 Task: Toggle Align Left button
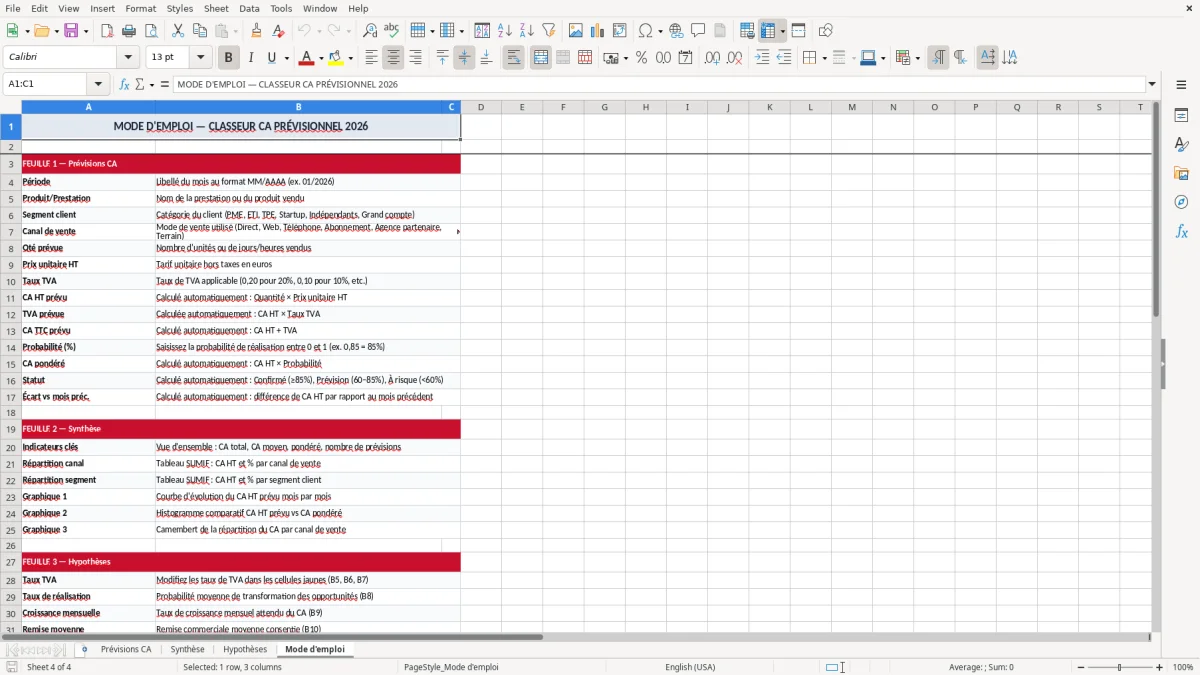(x=371, y=58)
